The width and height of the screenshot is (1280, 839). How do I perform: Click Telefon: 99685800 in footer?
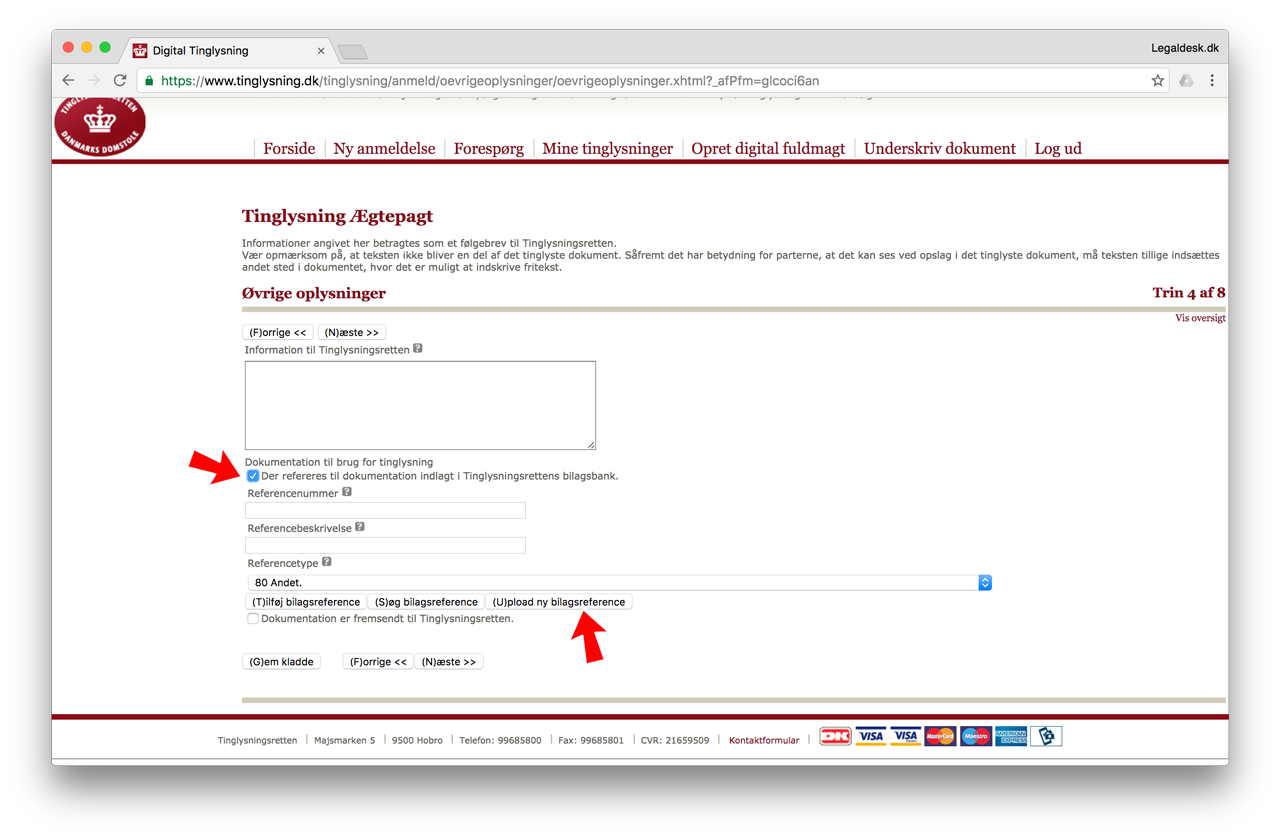coord(500,740)
